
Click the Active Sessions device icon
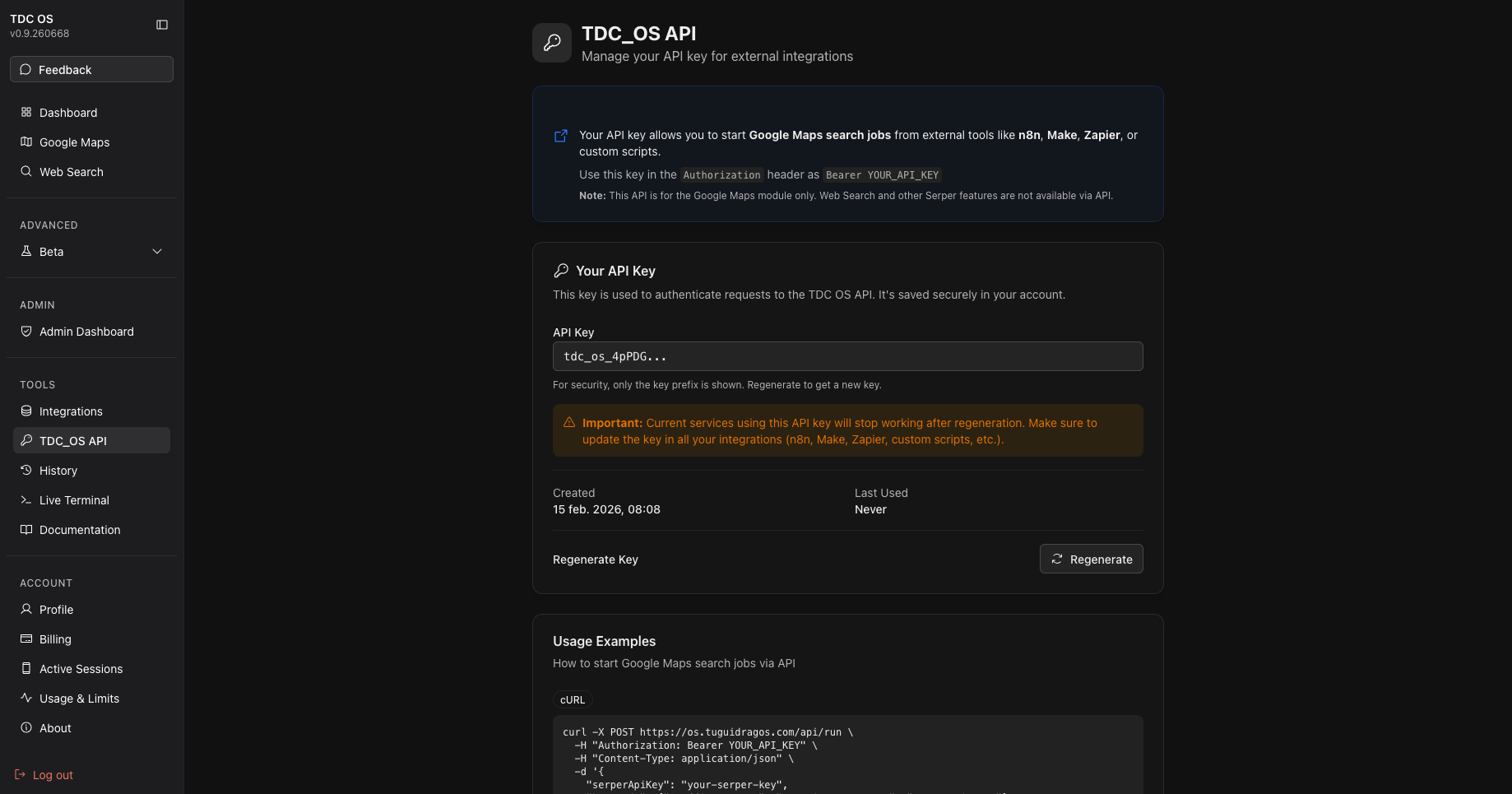26,668
